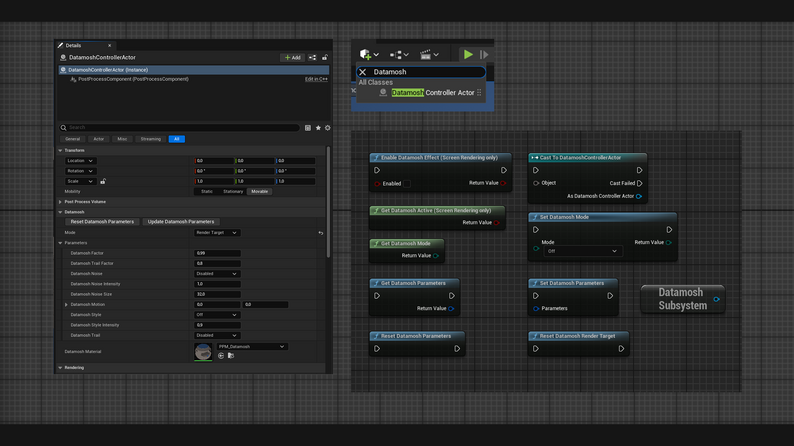This screenshot has height=446, width=794.
Task: Open the Datamosh Noise dropdown
Action: (x=217, y=274)
